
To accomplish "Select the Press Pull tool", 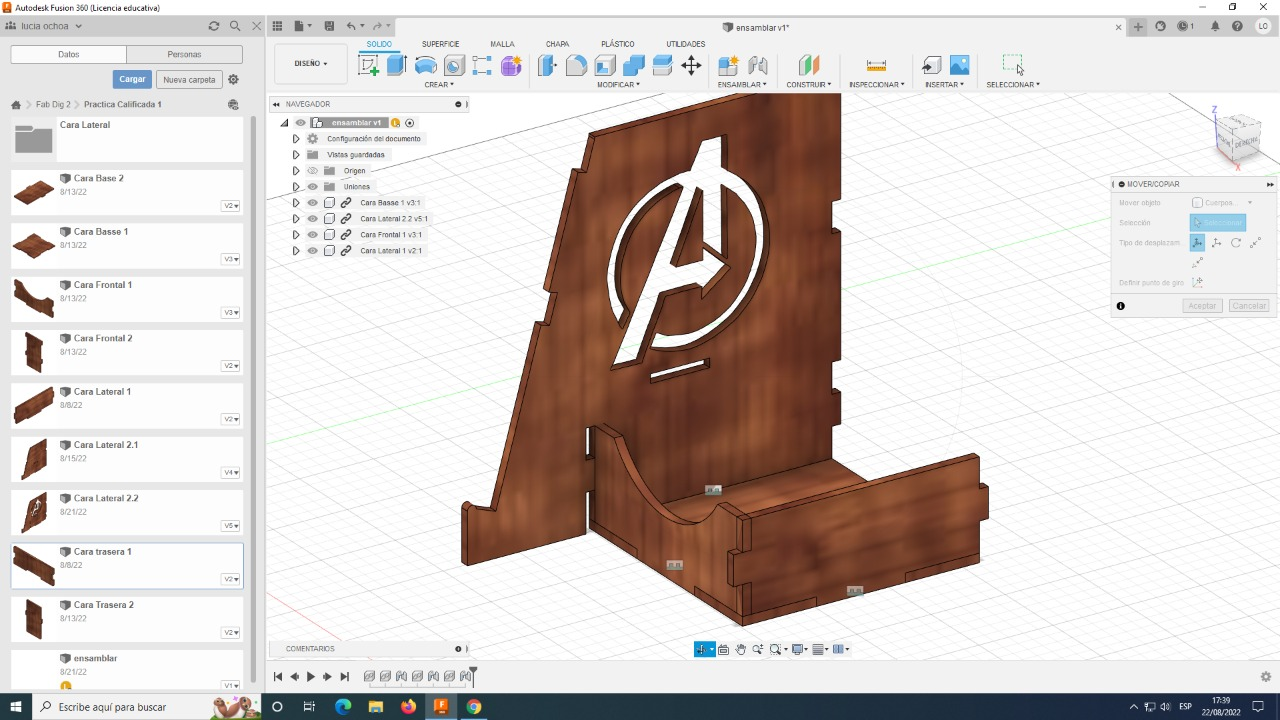I will pos(547,66).
